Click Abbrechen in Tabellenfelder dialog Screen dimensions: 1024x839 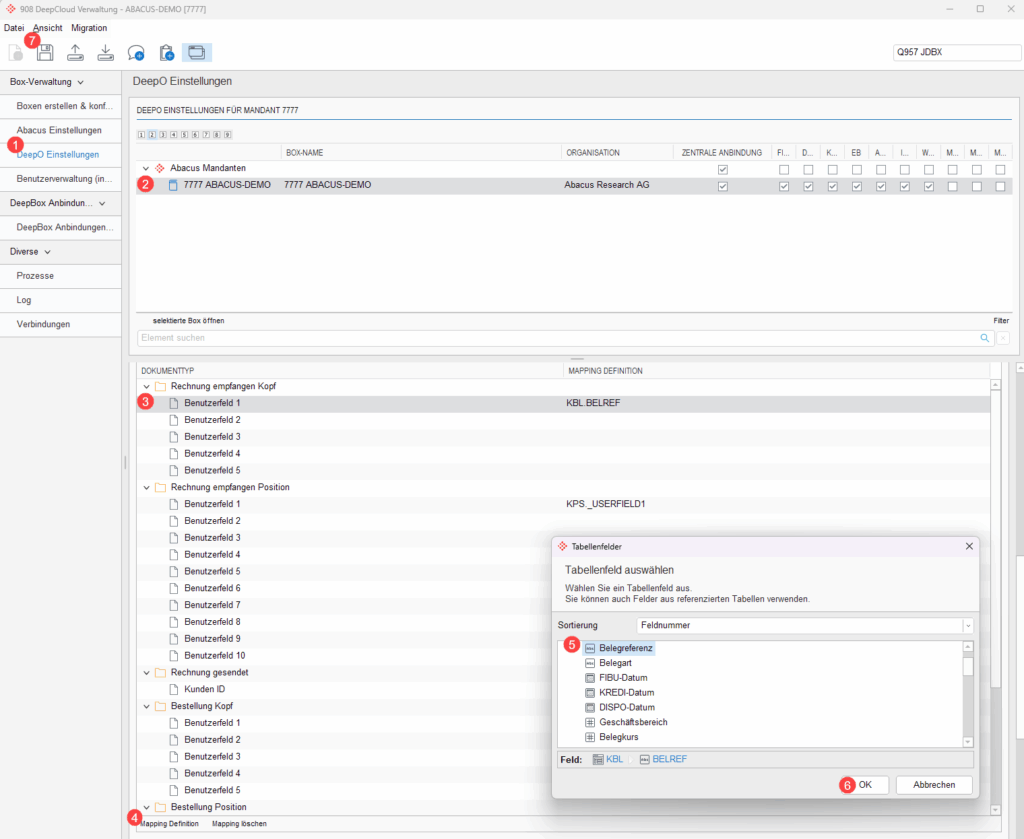click(934, 785)
